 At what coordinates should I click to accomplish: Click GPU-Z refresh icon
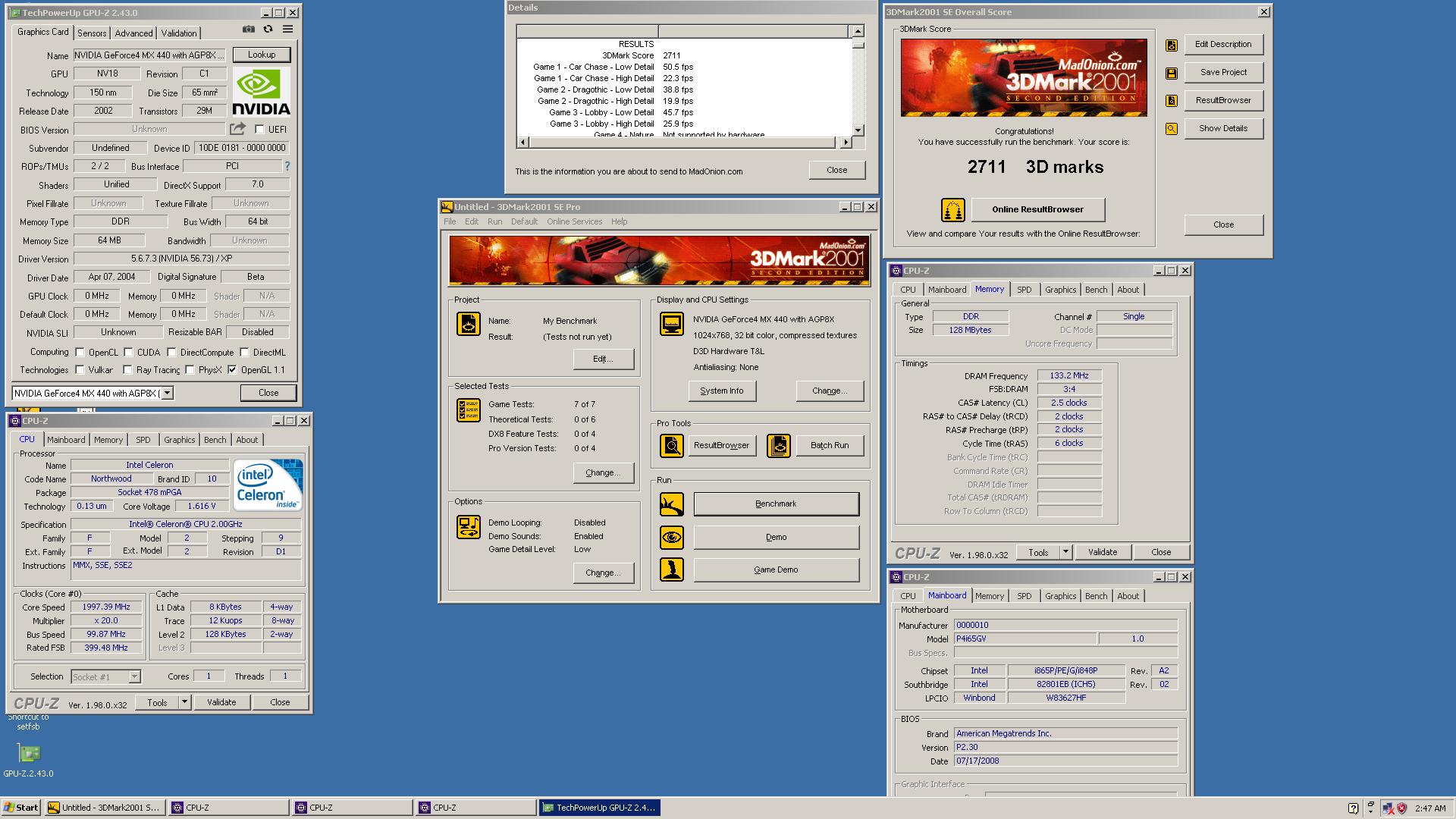[268, 30]
